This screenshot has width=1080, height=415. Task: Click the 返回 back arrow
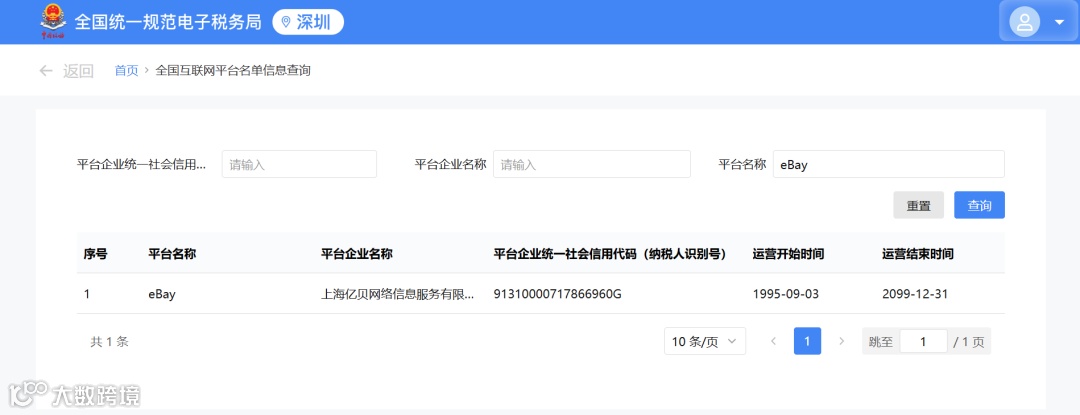click(x=46, y=70)
